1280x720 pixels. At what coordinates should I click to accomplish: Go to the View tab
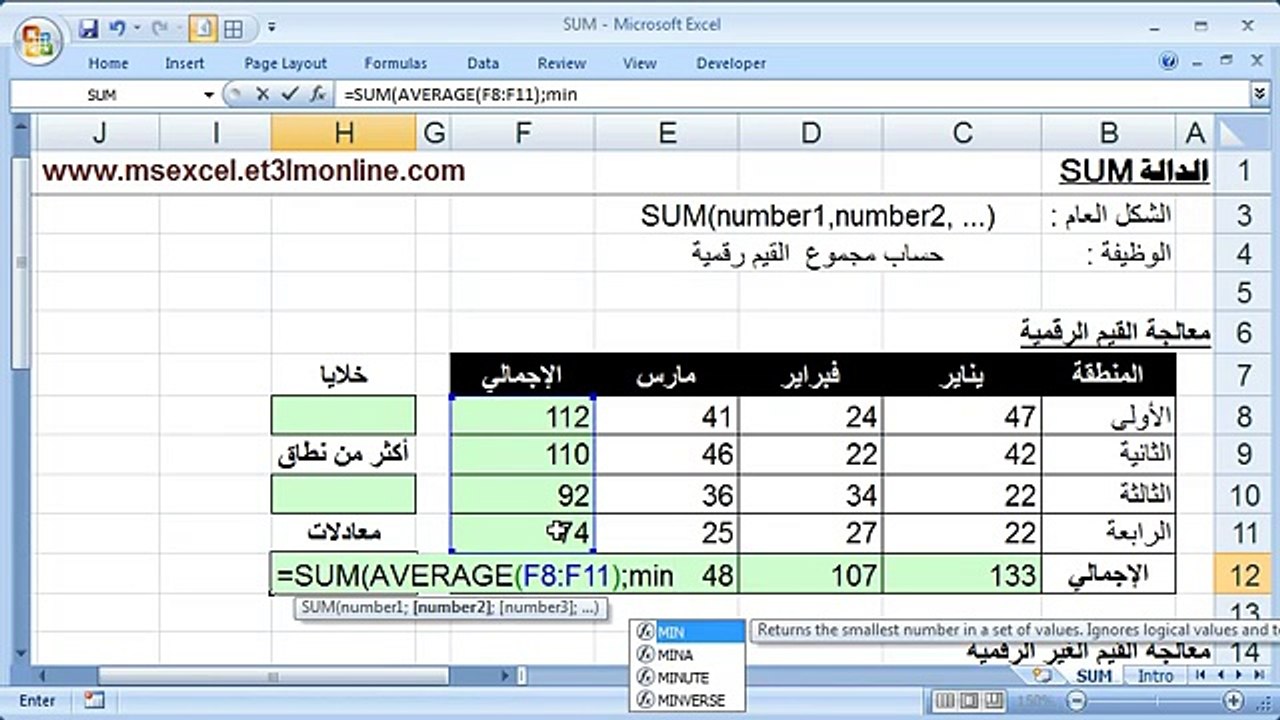pyautogui.click(x=639, y=63)
